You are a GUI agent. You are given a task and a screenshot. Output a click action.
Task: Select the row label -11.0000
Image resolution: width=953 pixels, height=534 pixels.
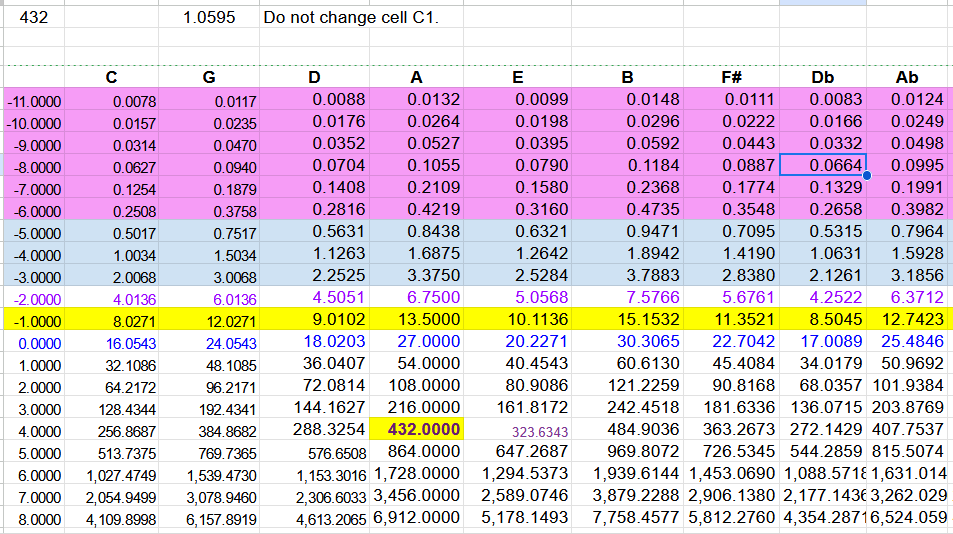(x=33, y=101)
